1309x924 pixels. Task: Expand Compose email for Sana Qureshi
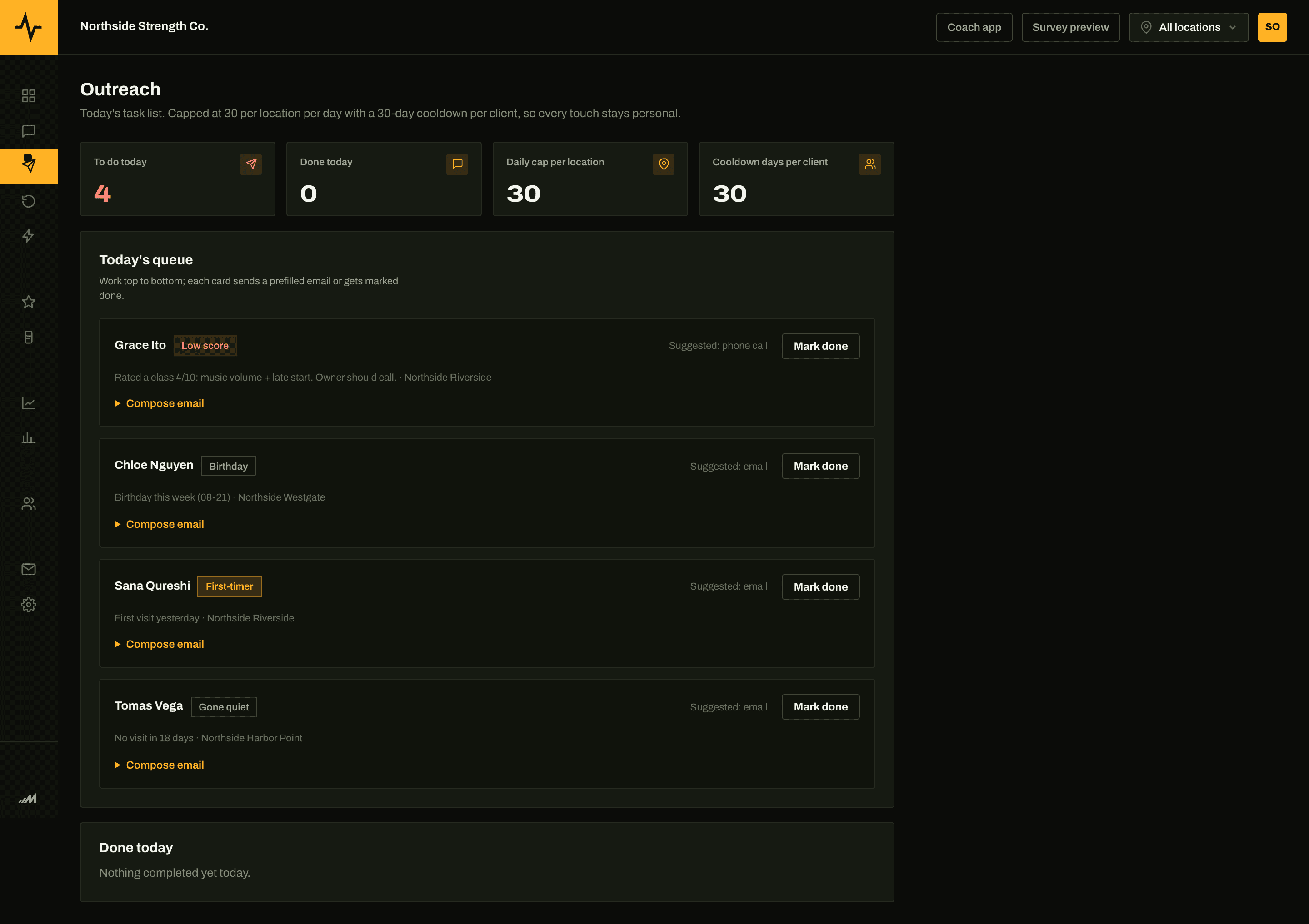159,644
